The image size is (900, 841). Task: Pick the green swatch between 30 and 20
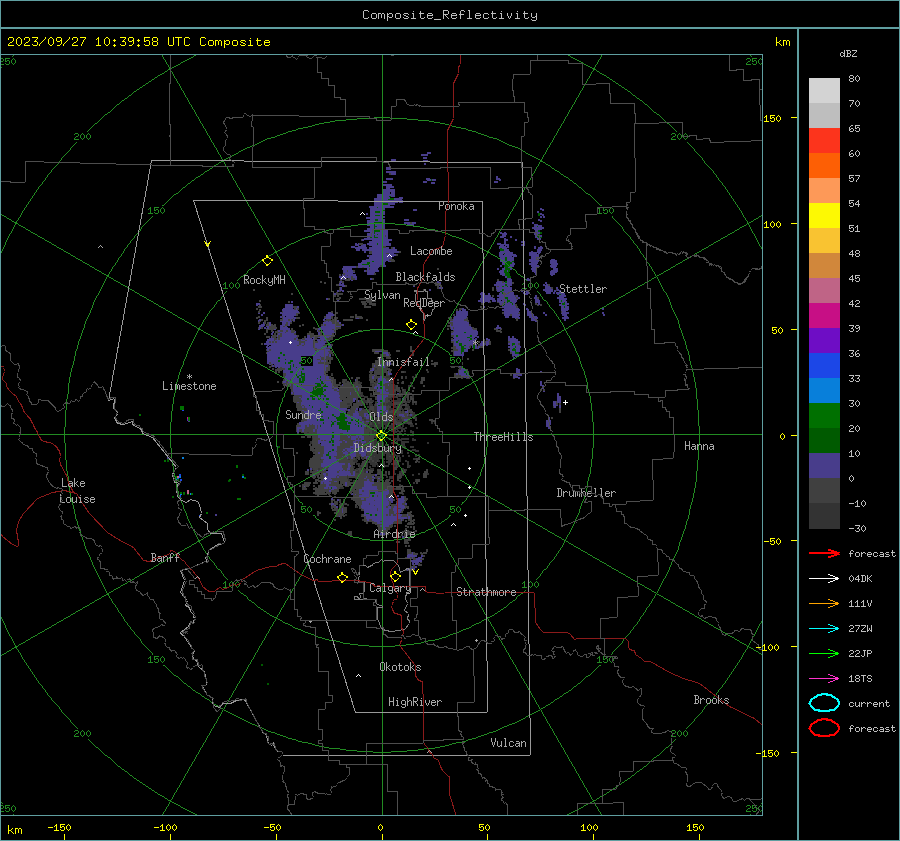[x=824, y=415]
